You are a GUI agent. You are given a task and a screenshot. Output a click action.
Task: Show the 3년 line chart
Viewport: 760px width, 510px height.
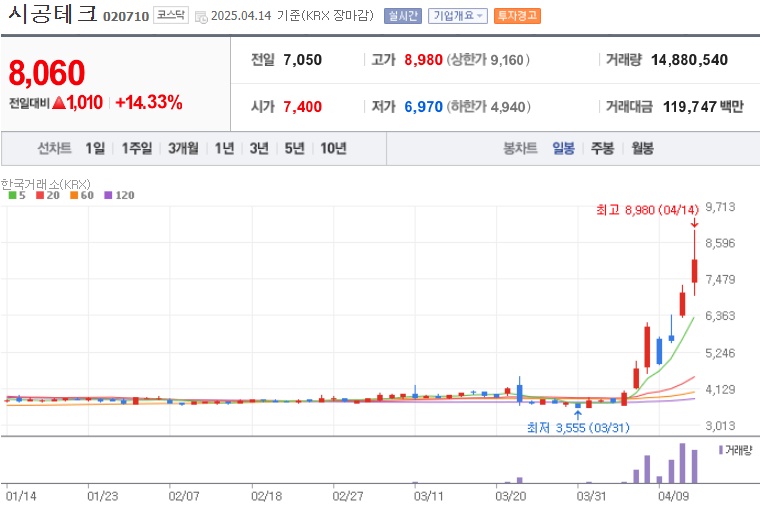259,148
